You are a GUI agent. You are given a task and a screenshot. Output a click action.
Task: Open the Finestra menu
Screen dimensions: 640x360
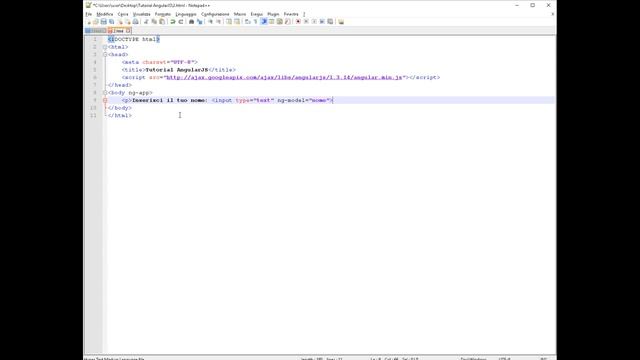(291, 14)
